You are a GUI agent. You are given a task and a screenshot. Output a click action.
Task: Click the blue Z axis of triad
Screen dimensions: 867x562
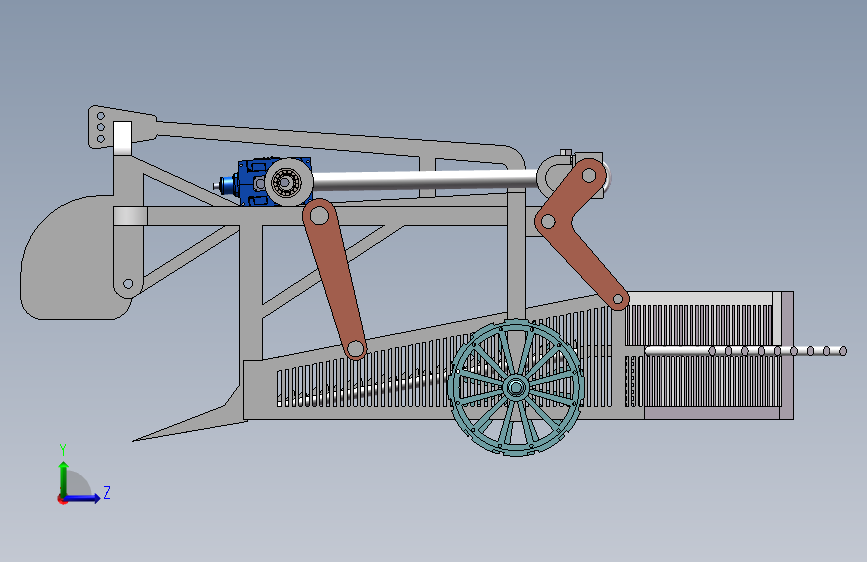[x=83, y=498]
